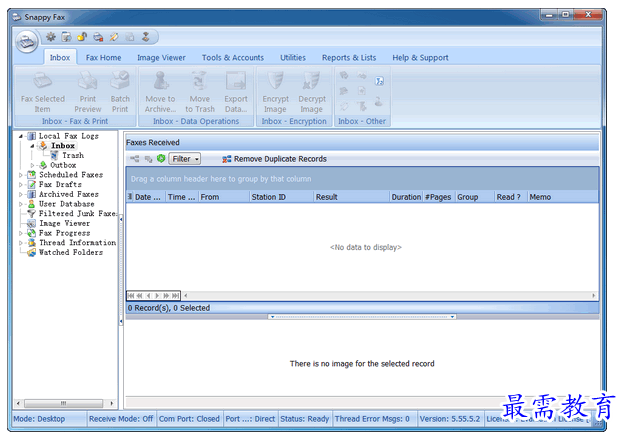Switch to Image Viewer tab
The height and width of the screenshot is (438, 624).
pos(161,58)
